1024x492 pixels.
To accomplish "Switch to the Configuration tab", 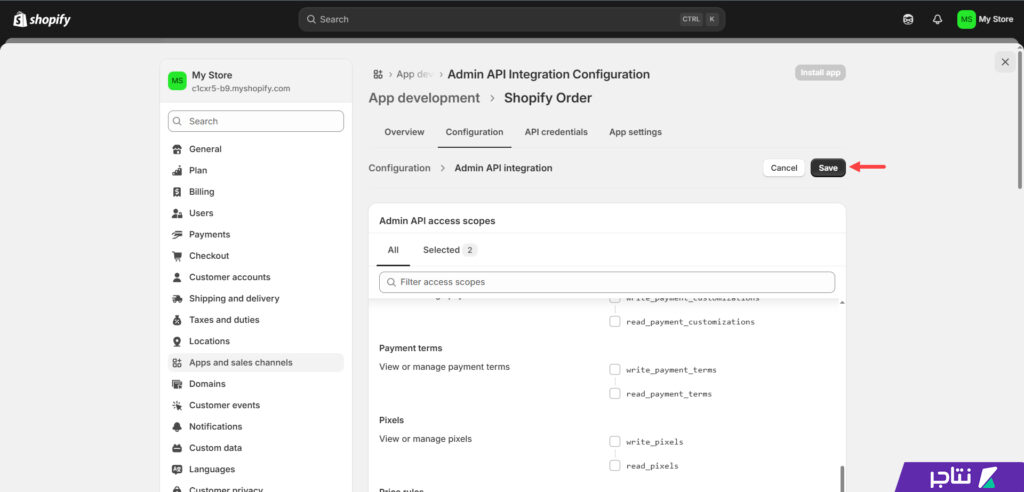I will tap(474, 132).
